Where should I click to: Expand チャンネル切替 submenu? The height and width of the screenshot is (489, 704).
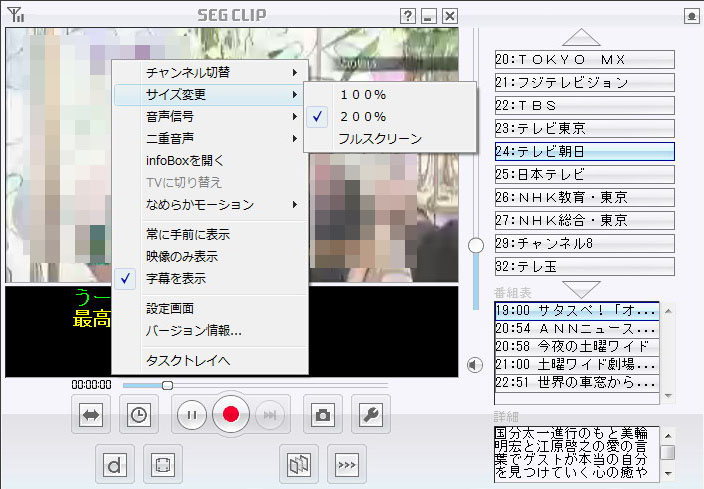click(210, 72)
